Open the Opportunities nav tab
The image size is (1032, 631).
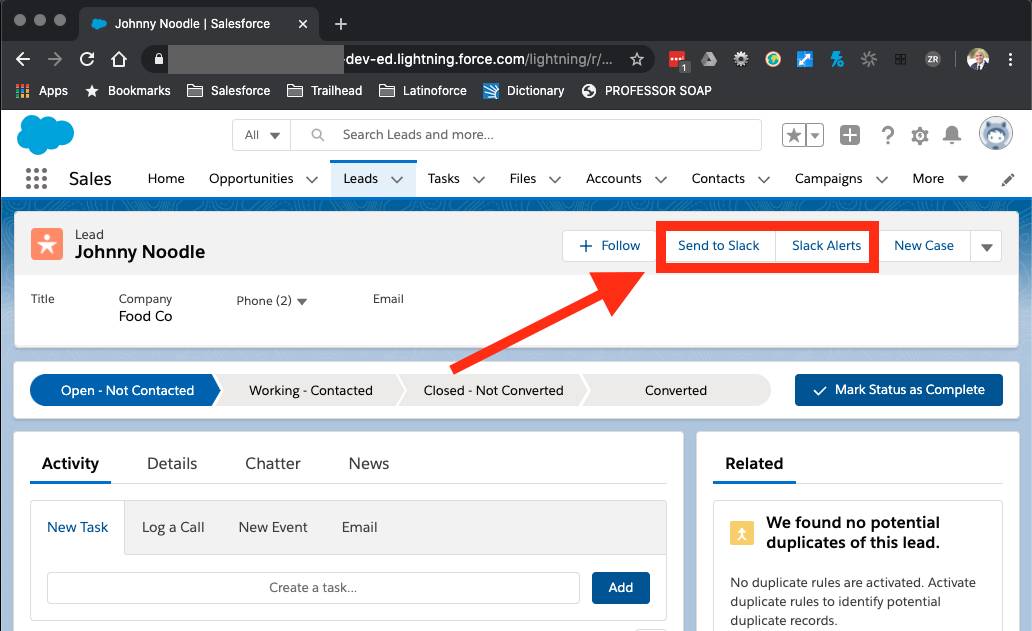coord(251,178)
